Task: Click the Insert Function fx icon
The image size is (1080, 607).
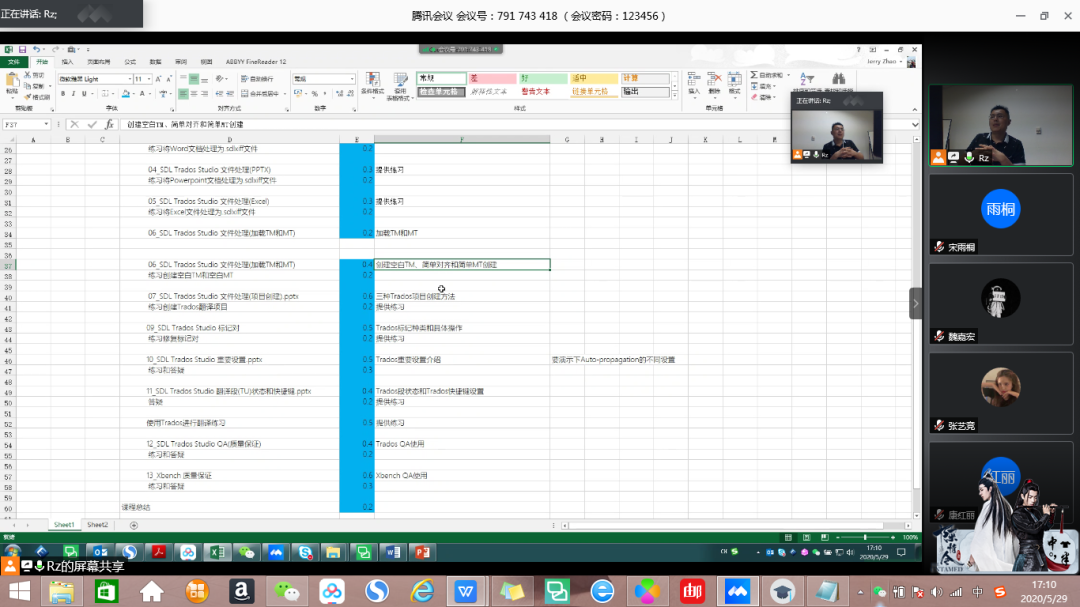Action: tap(108, 124)
